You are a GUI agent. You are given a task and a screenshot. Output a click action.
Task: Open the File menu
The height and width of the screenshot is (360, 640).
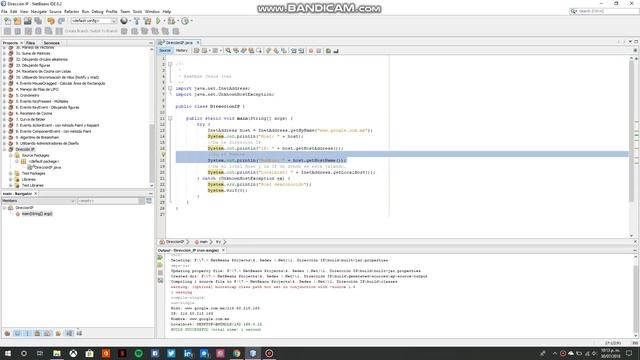tap(4, 12)
